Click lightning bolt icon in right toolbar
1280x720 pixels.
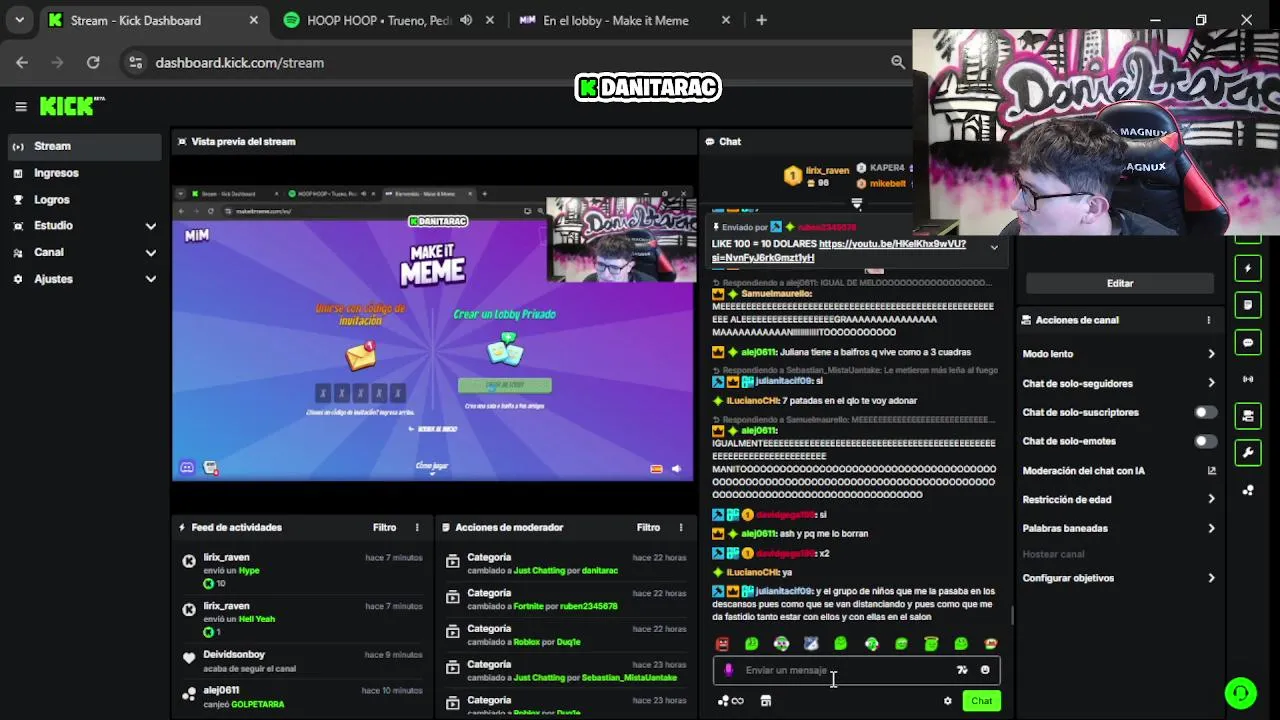click(1248, 268)
